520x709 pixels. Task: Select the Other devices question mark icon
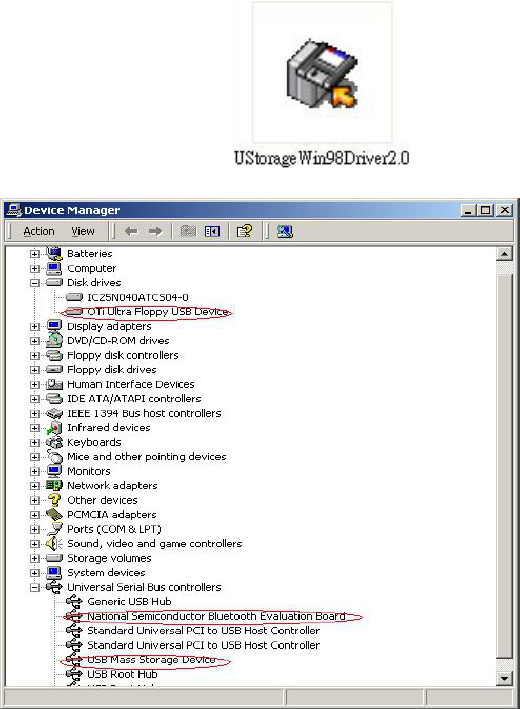(54, 500)
